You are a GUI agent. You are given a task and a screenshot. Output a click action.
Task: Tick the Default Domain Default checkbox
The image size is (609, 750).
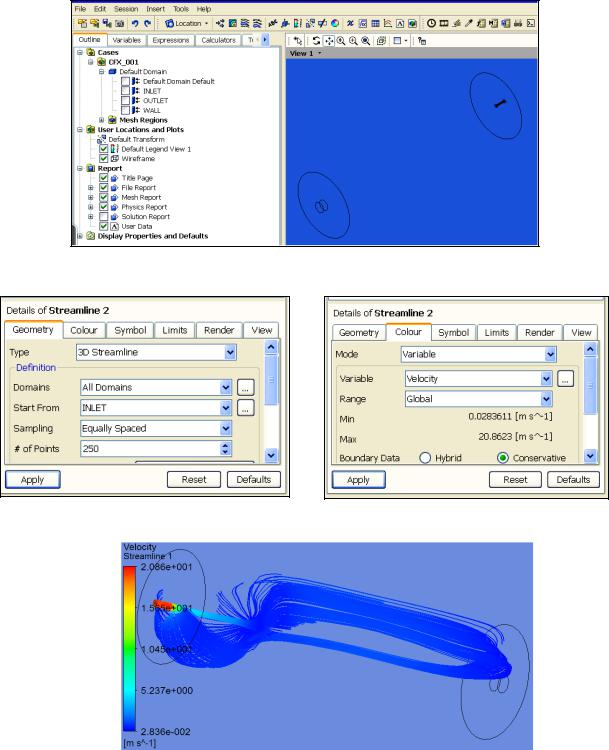tap(125, 81)
